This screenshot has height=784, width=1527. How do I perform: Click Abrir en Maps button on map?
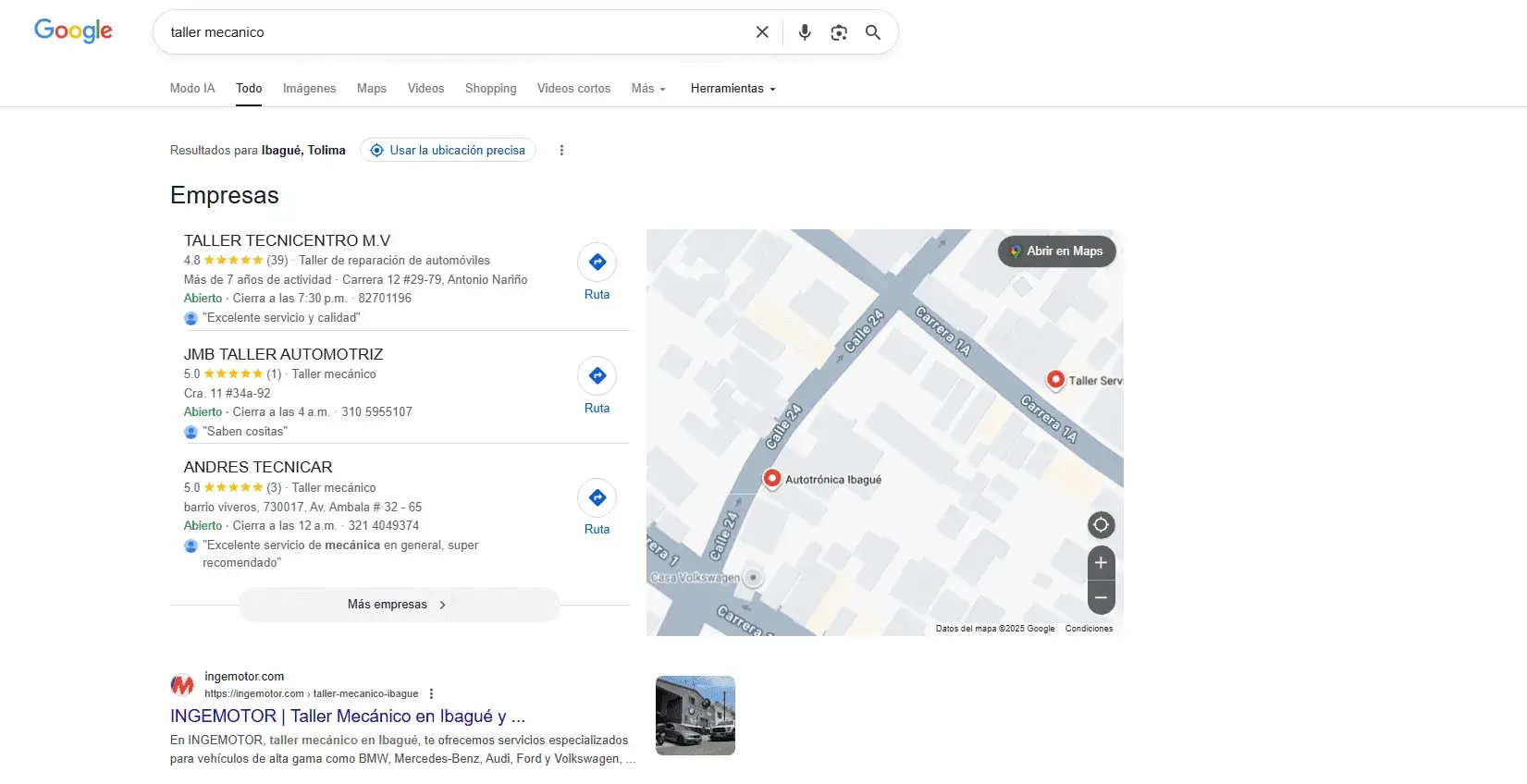1056,251
